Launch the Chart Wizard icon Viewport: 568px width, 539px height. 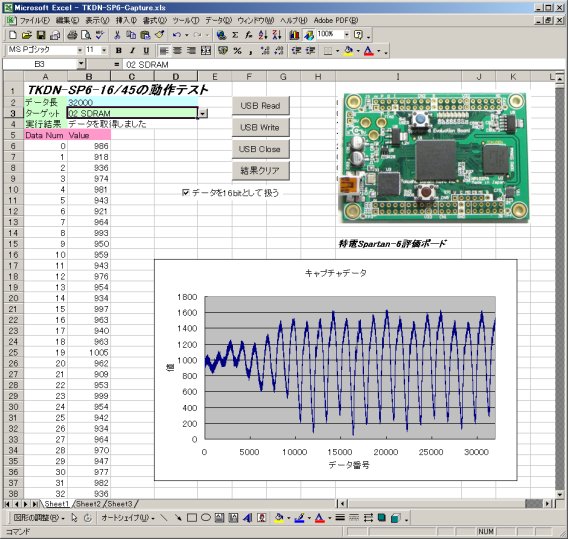pyautogui.click(x=294, y=35)
